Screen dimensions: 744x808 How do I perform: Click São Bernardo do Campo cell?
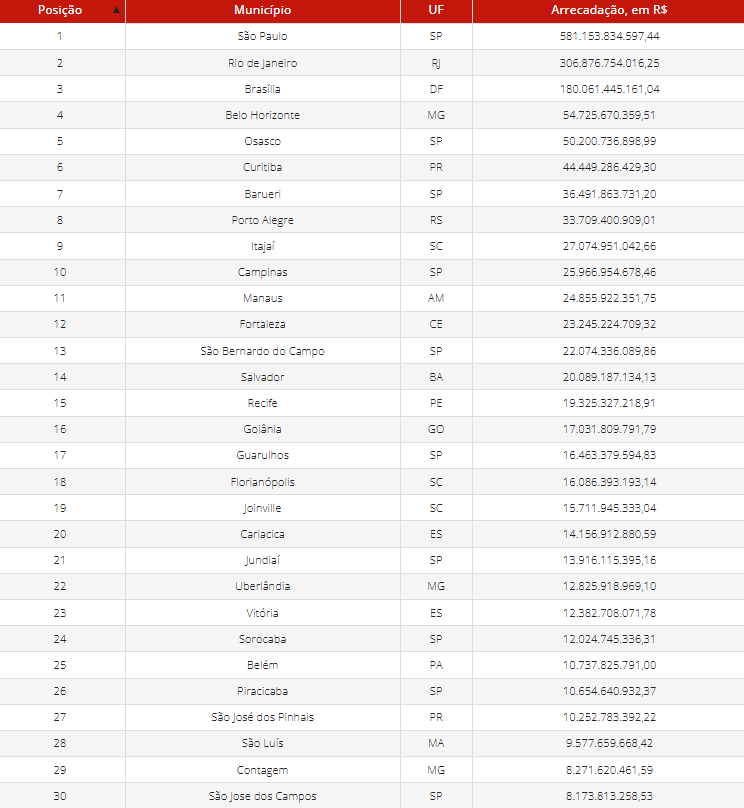262,351
